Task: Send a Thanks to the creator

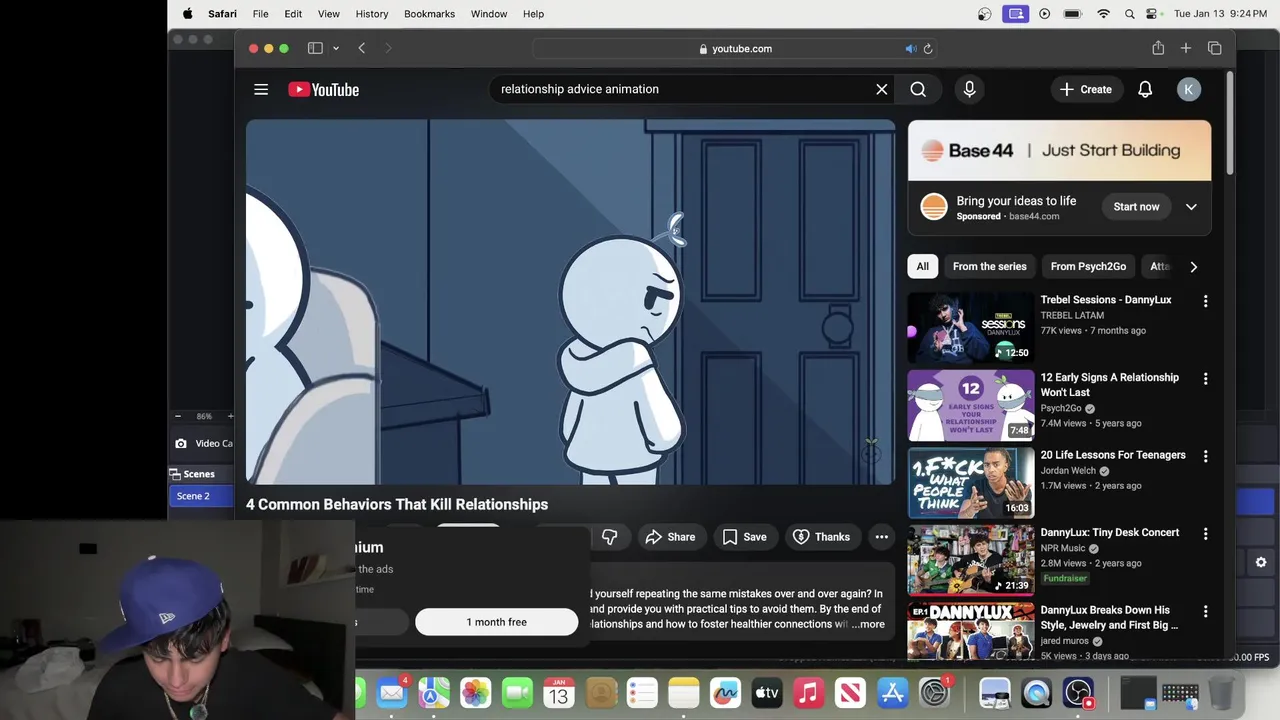Action: pos(821,537)
